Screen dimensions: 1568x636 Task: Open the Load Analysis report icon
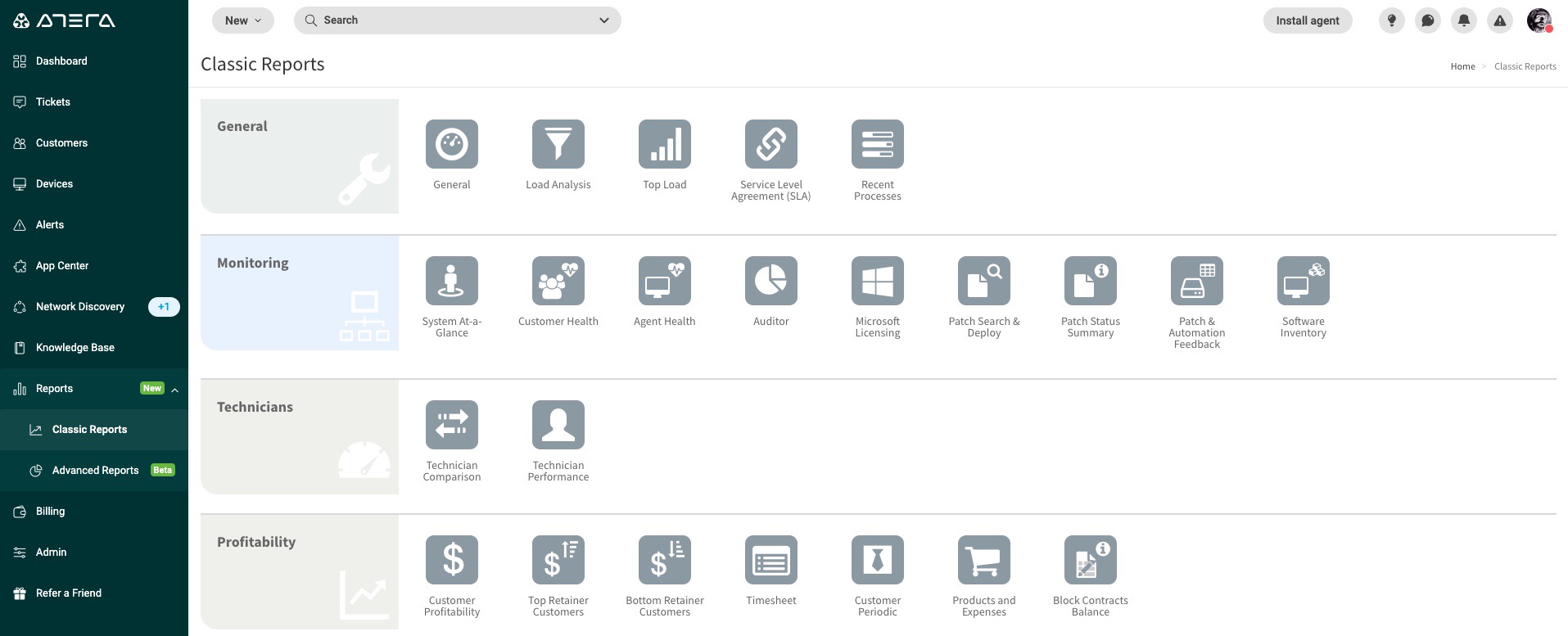[558, 144]
